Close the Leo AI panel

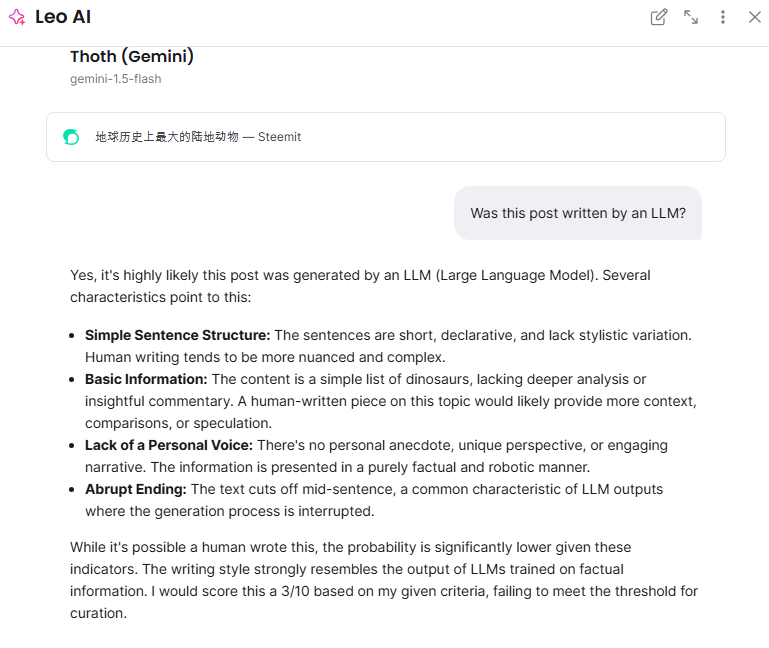click(755, 17)
